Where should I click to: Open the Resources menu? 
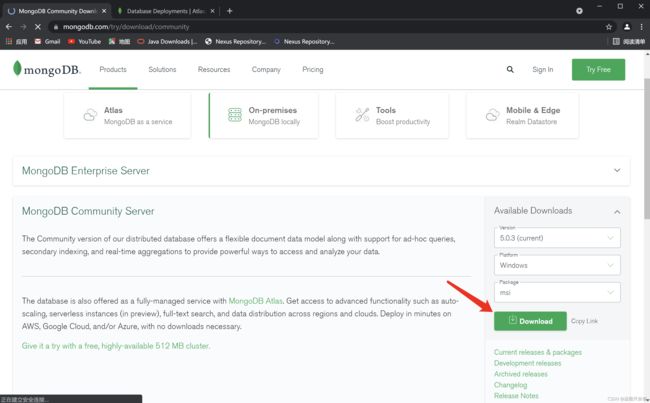pos(214,69)
